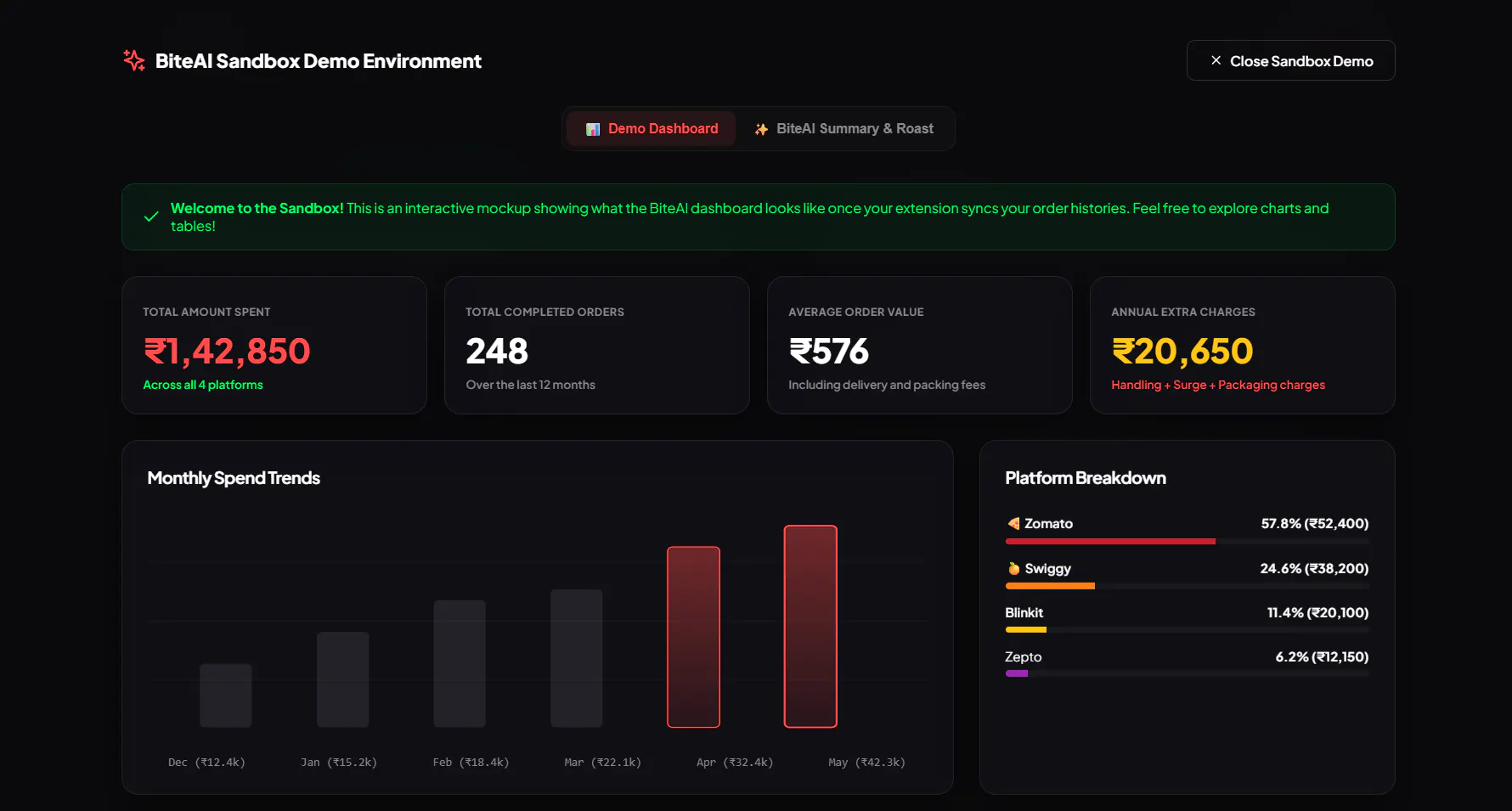Click the bar chart icon on Demo Dashboard tab
This screenshot has height=811, width=1512.
coord(593,129)
